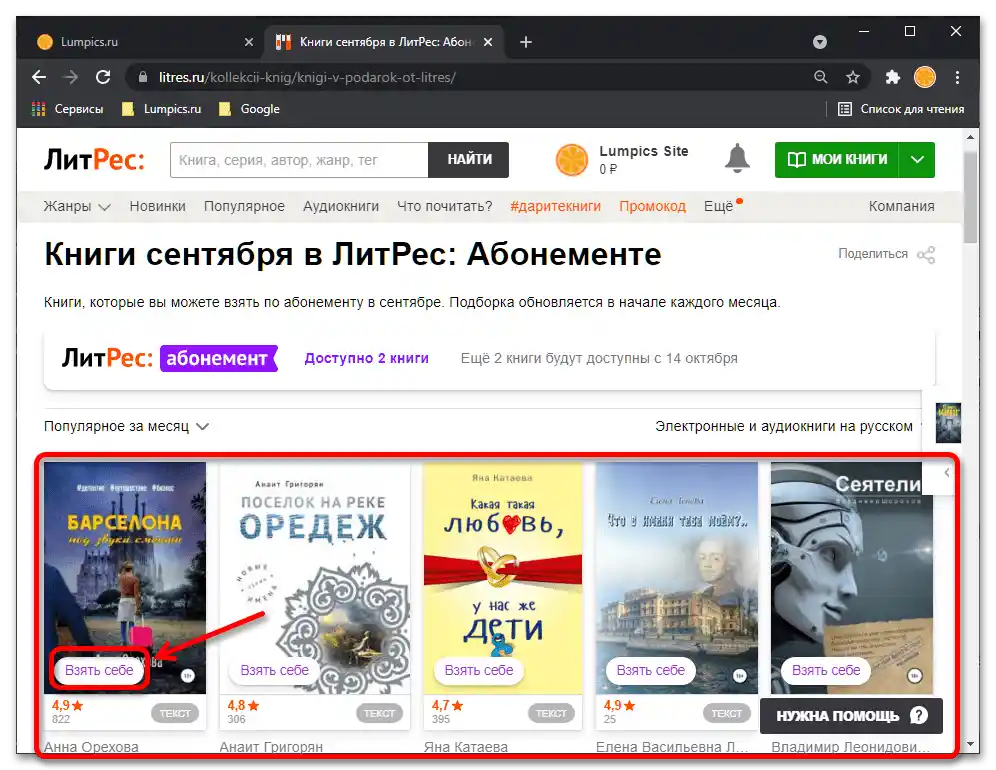
Task: Open the Новинки section
Action: pyautogui.click(x=158, y=206)
